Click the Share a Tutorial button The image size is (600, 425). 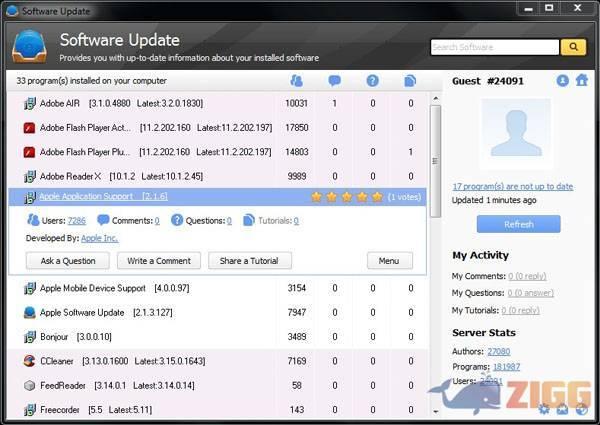click(249, 261)
